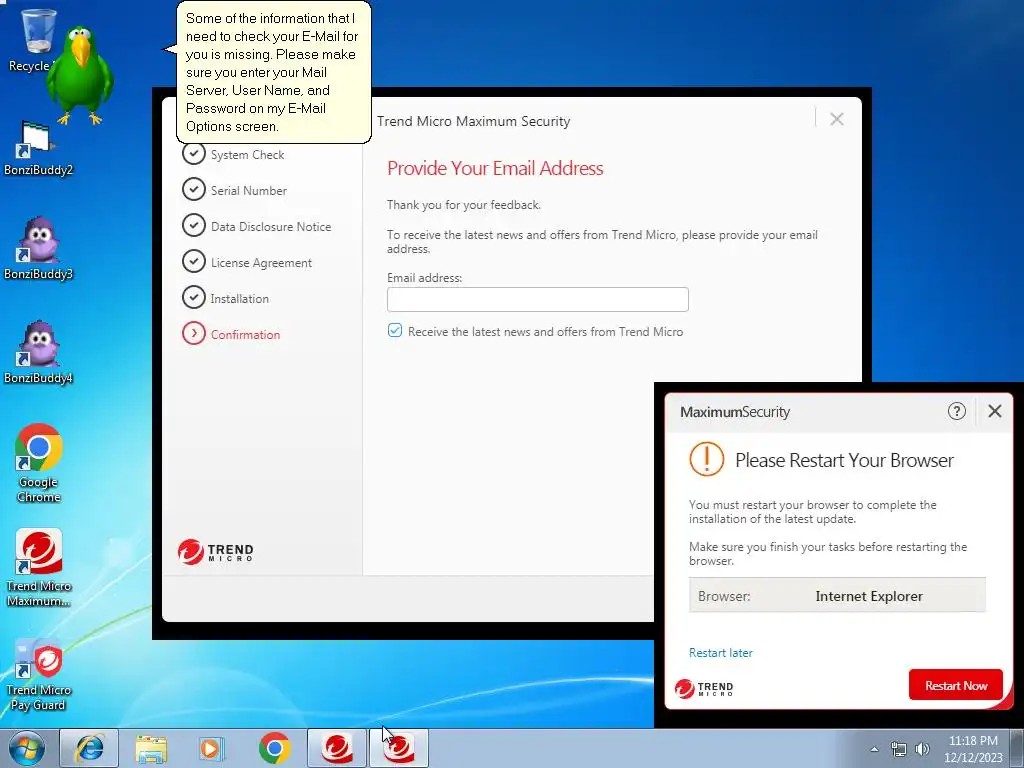This screenshot has width=1024, height=768.
Task: Click the Trend Micro Maximum Security title
Action: click(473, 121)
